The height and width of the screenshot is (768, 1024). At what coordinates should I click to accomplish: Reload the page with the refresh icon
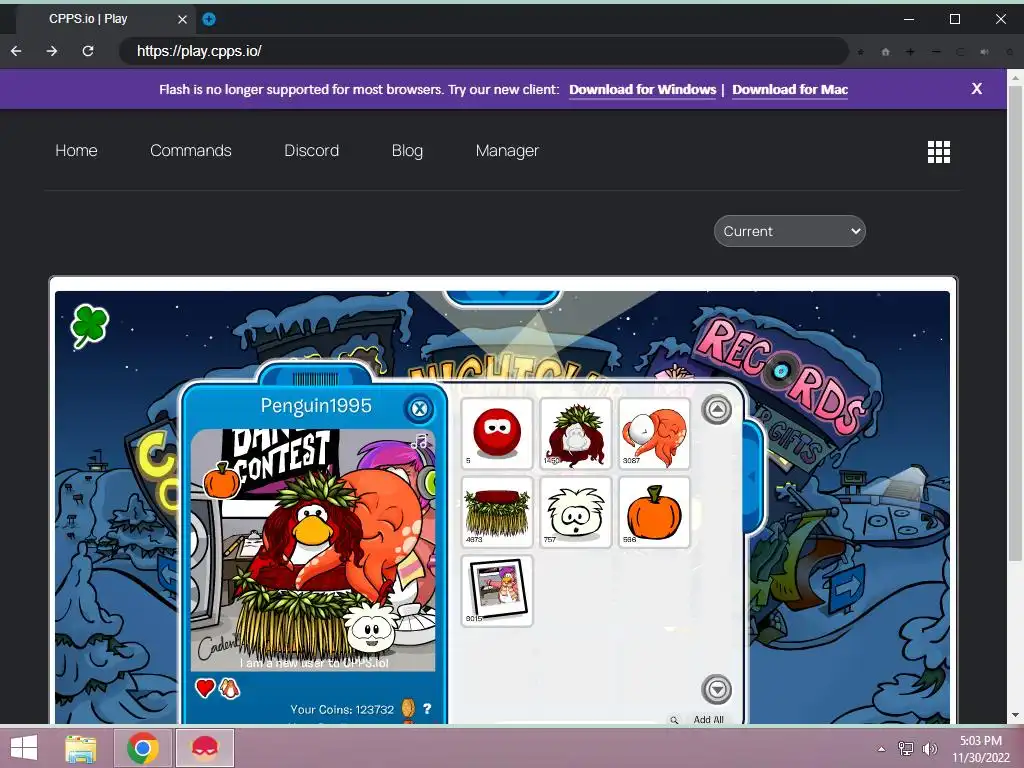tap(88, 51)
